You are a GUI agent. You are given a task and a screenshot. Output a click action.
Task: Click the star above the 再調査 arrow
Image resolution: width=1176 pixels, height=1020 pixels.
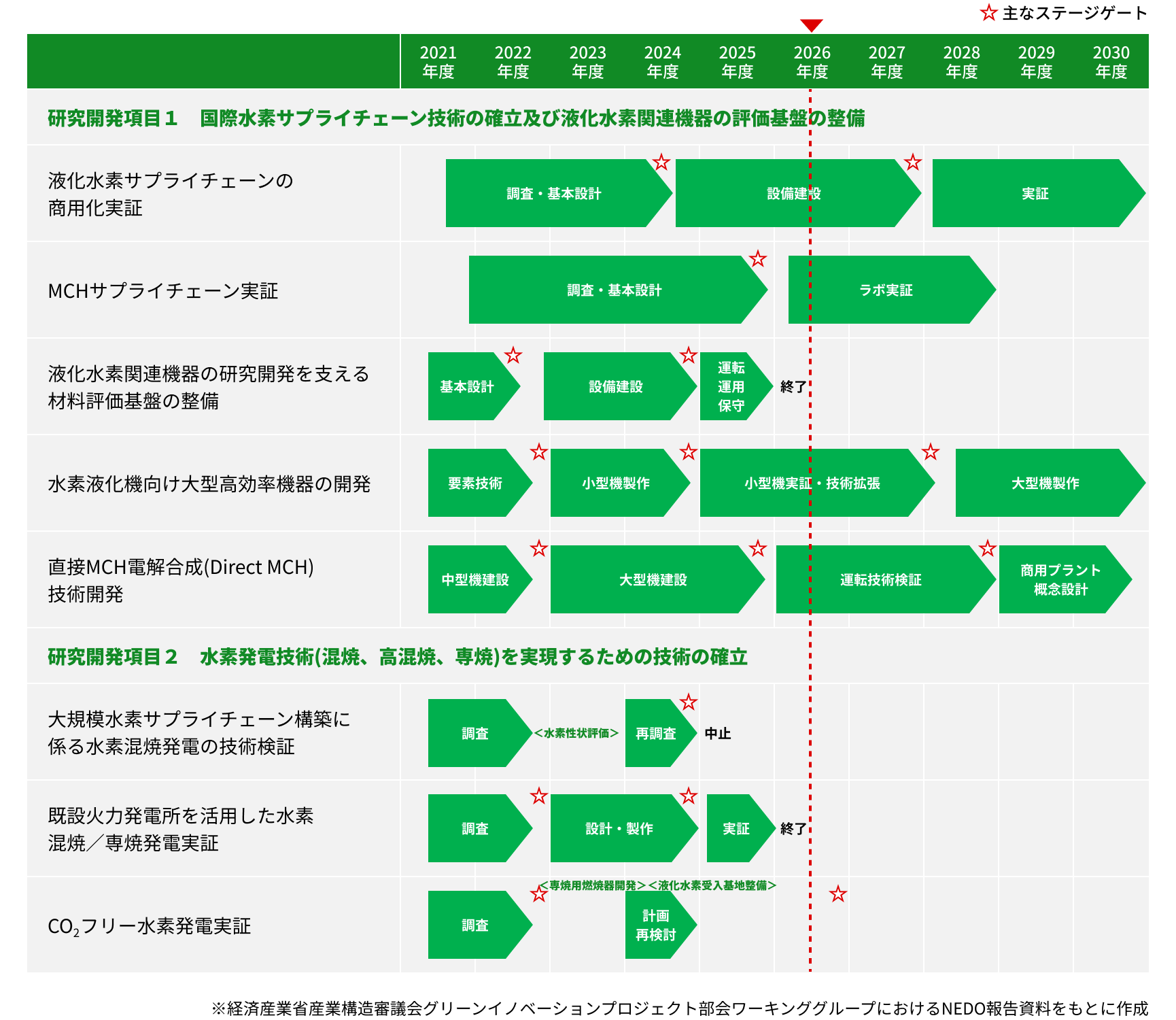[689, 702]
